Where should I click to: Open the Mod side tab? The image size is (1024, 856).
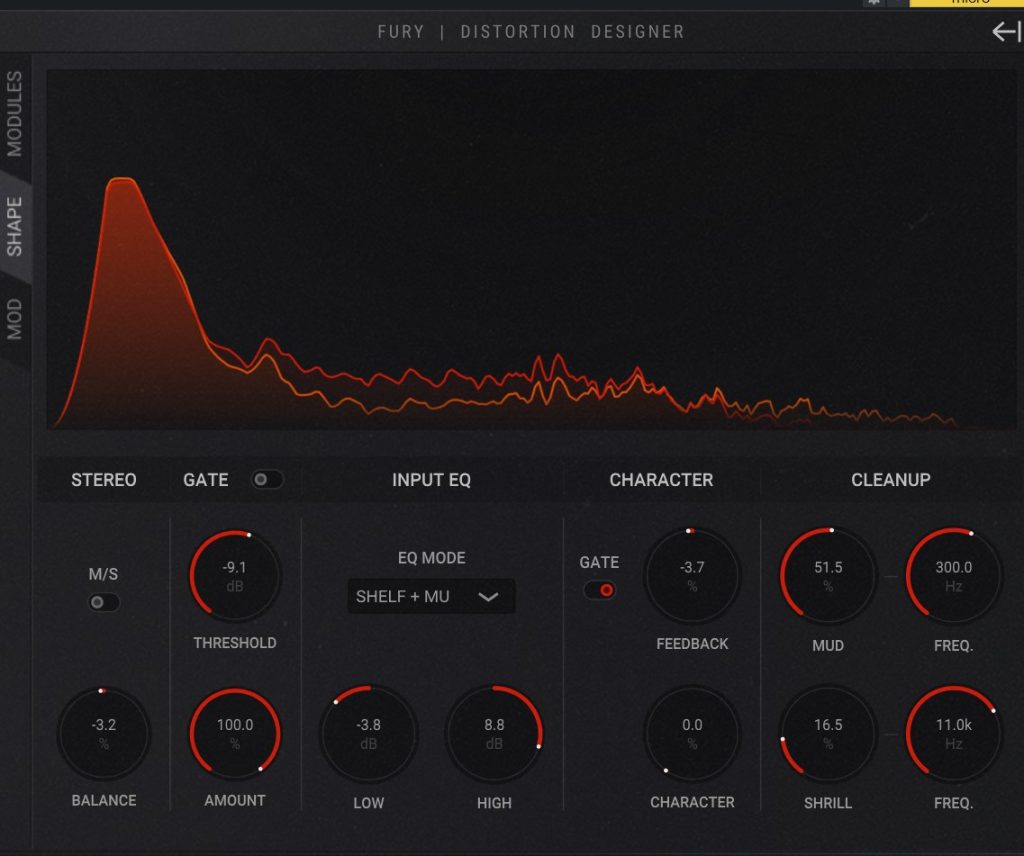tap(15, 319)
